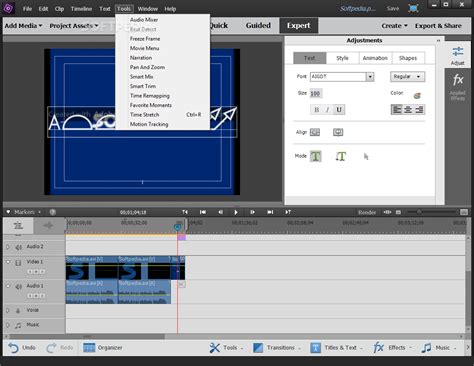Toggle the Video 1 track filmstrip icon
Screen dimensions: 474x366
click(18, 263)
